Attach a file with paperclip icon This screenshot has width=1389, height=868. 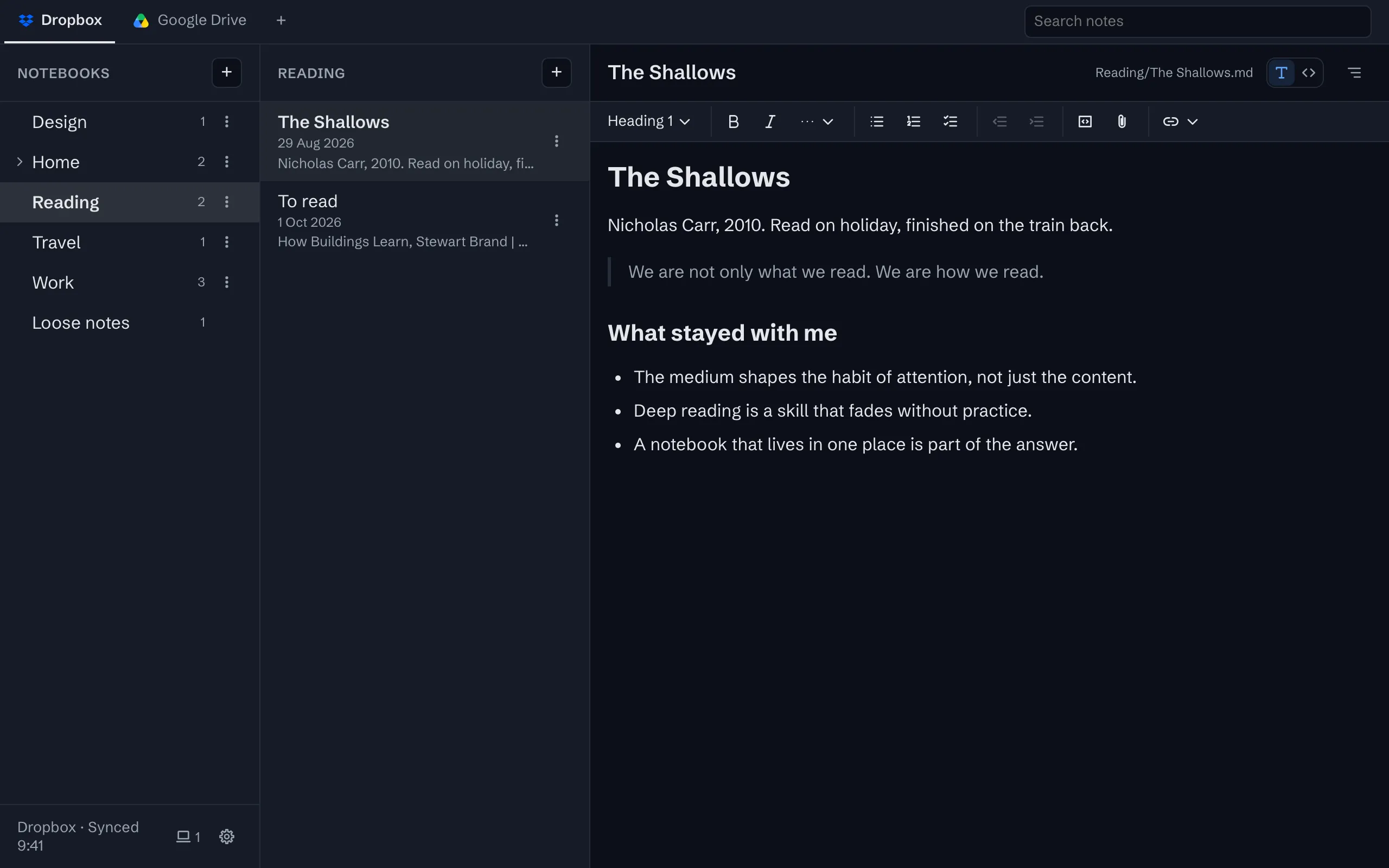tap(1122, 122)
